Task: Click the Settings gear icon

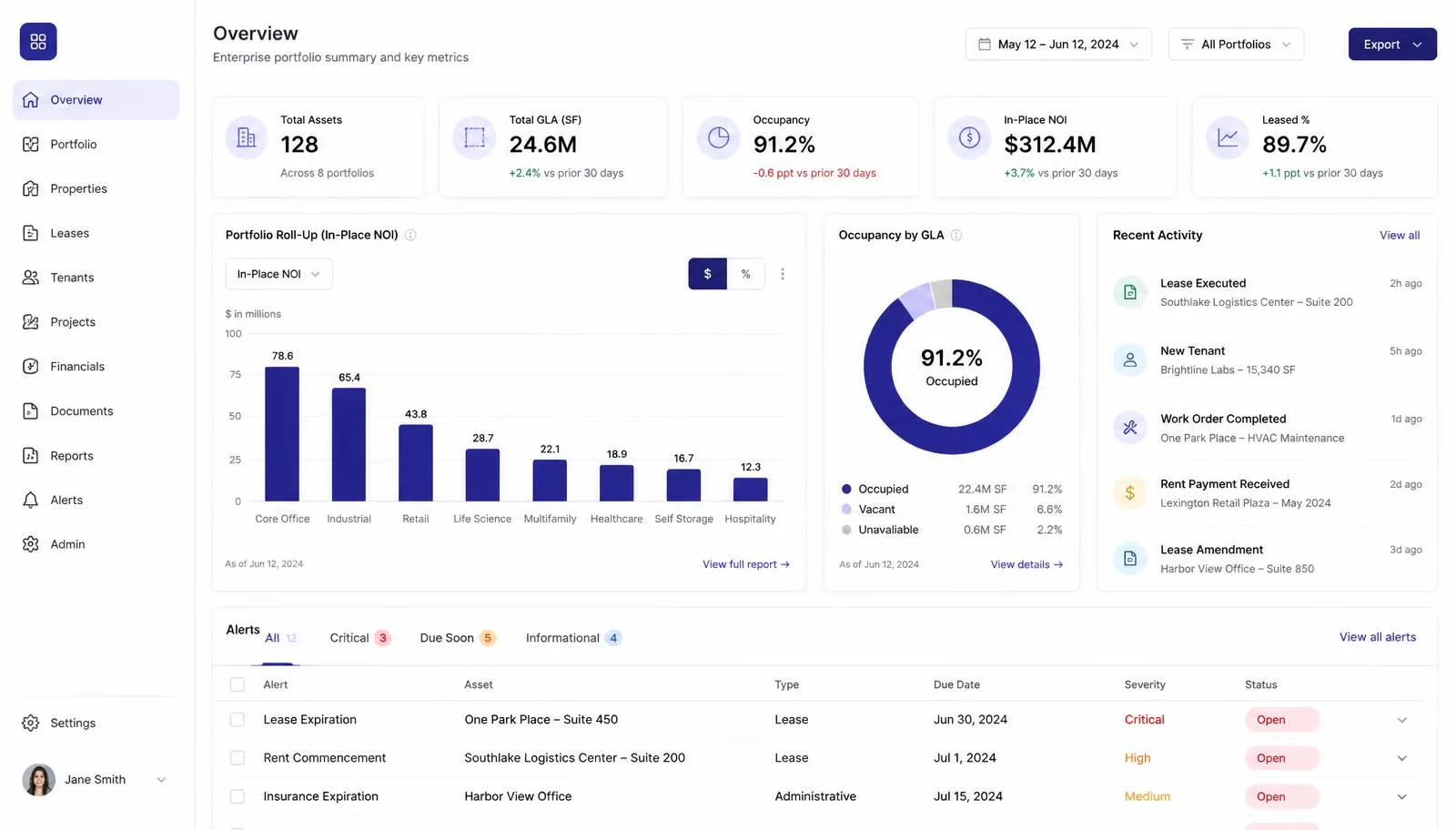Action: click(x=31, y=724)
